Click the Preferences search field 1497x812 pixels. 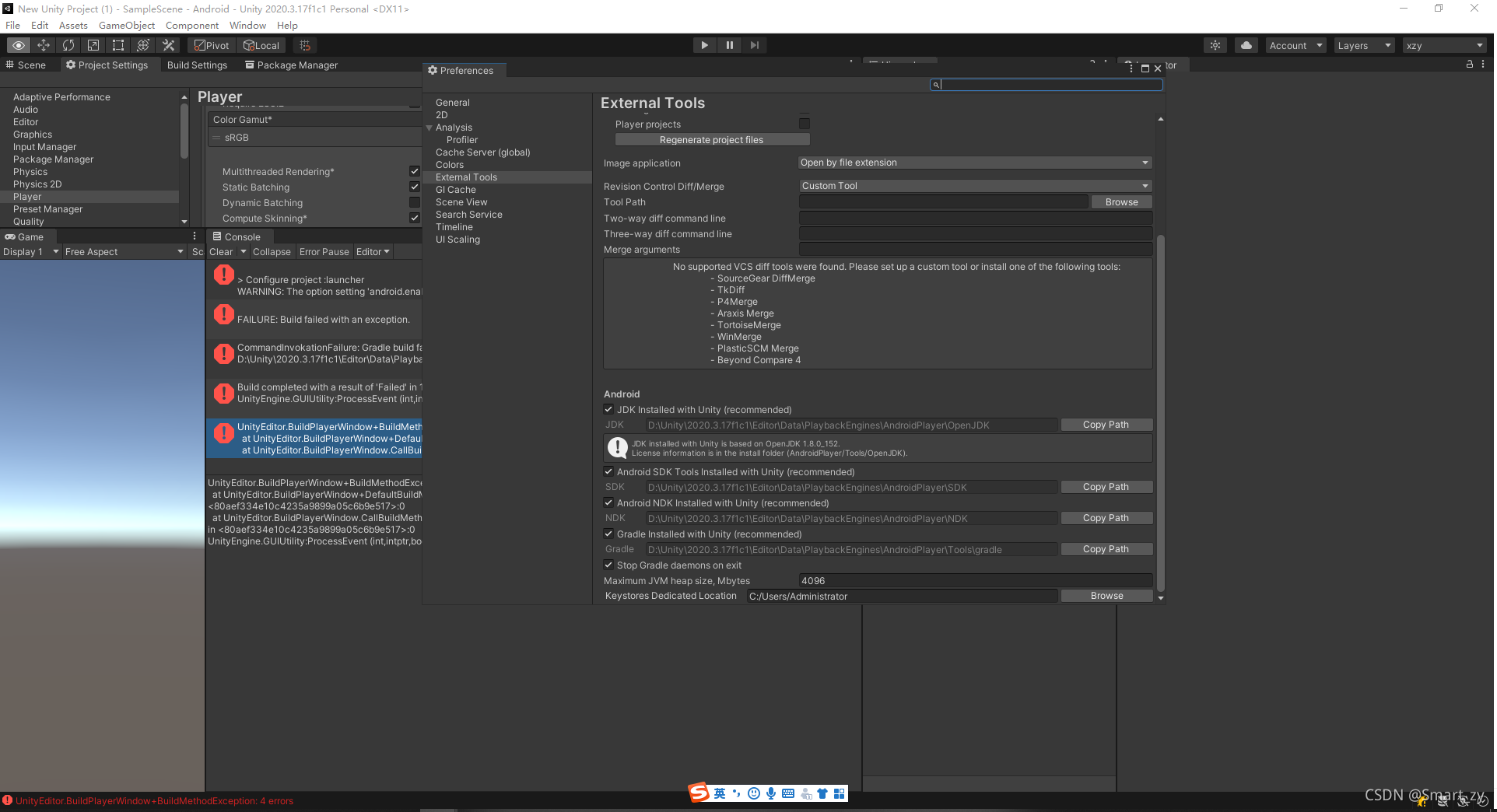click(x=1046, y=84)
